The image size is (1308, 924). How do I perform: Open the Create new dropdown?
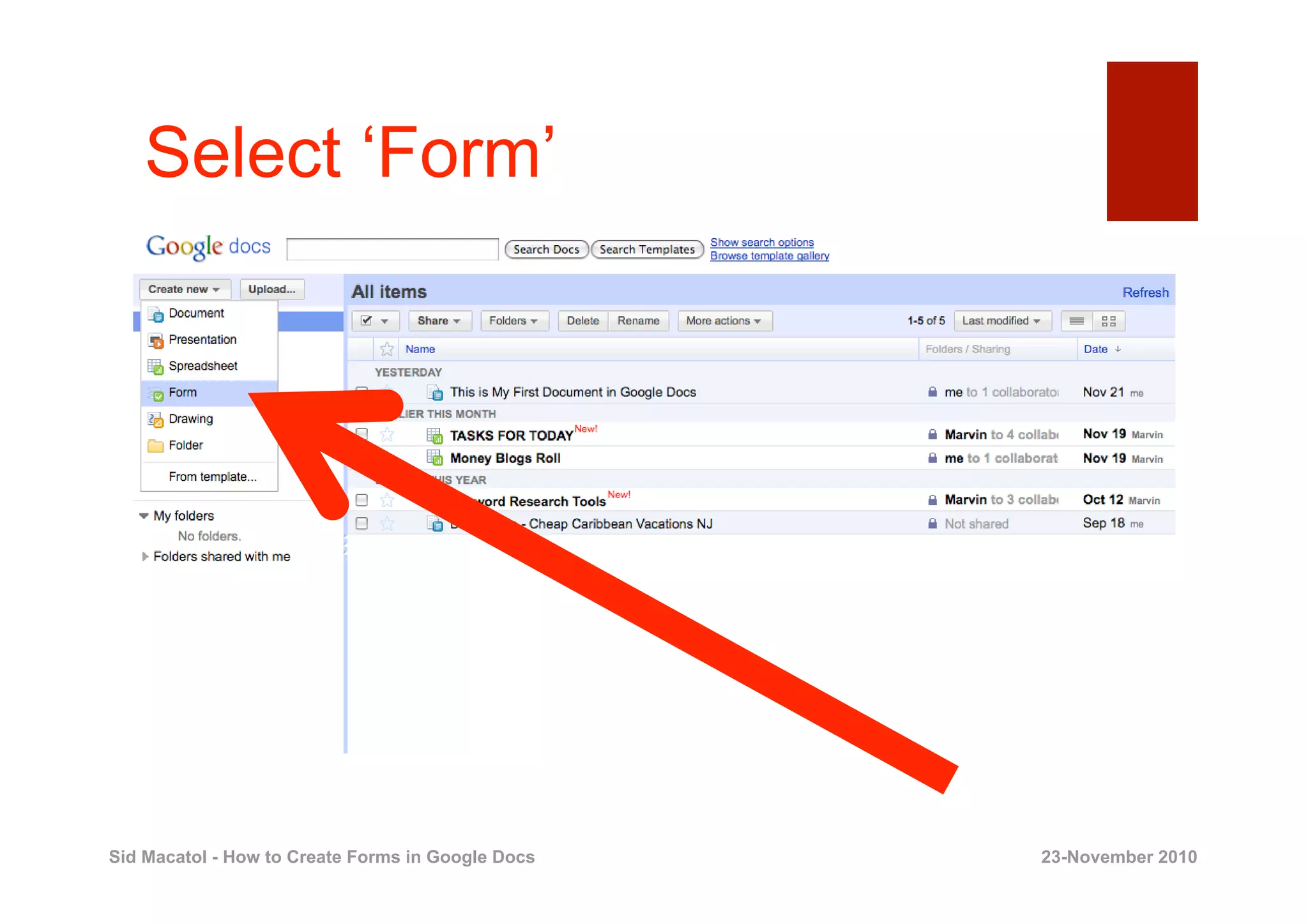185,289
